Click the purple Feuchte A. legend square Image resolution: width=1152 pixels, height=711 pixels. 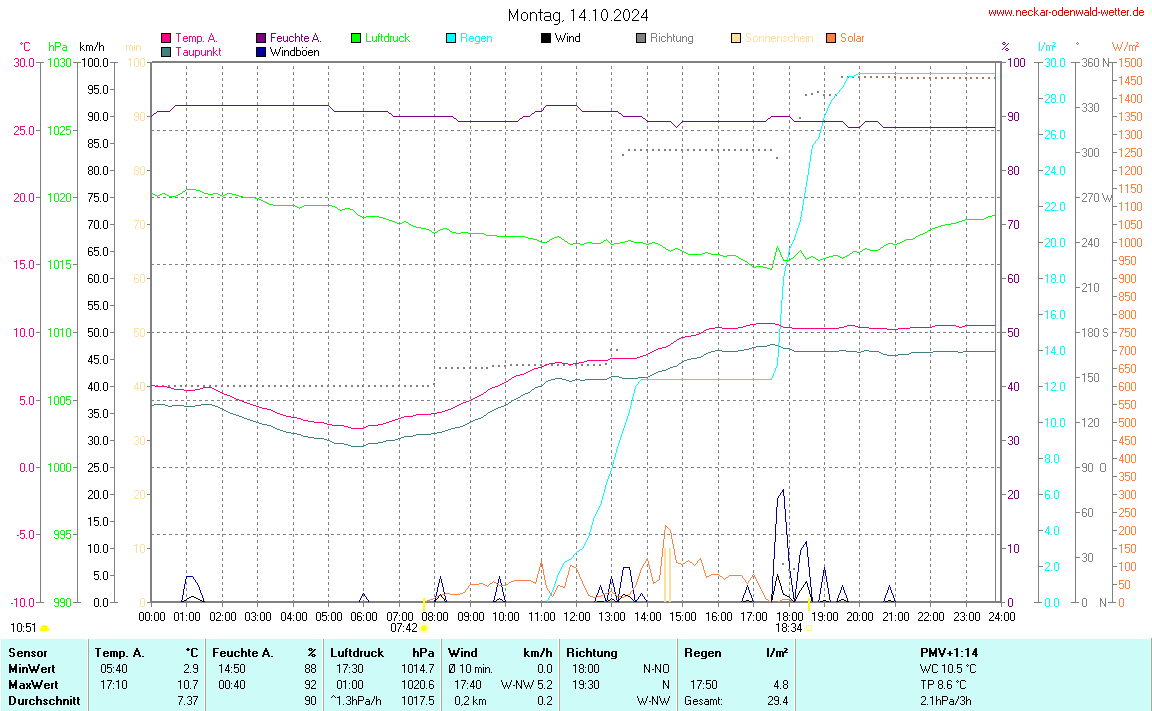(261, 38)
